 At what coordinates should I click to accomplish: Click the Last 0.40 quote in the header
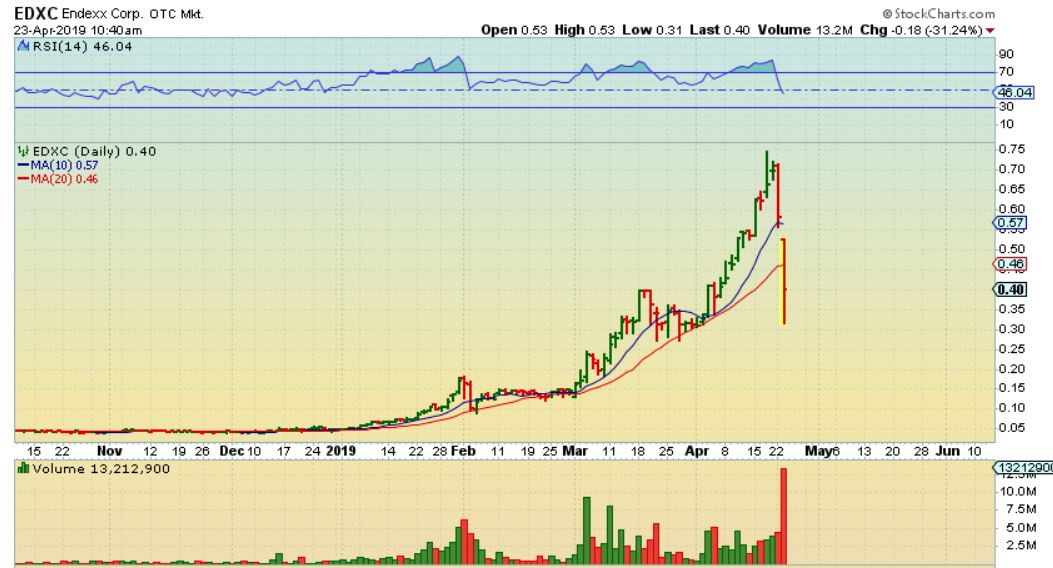click(719, 30)
